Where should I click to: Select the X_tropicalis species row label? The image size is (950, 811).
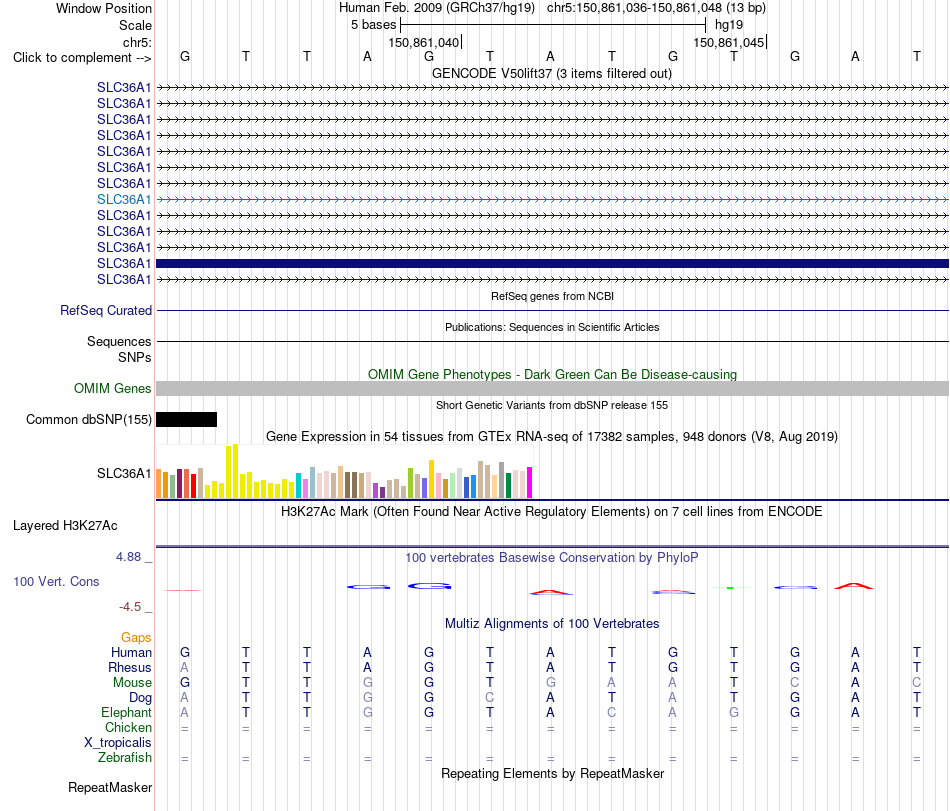118,743
